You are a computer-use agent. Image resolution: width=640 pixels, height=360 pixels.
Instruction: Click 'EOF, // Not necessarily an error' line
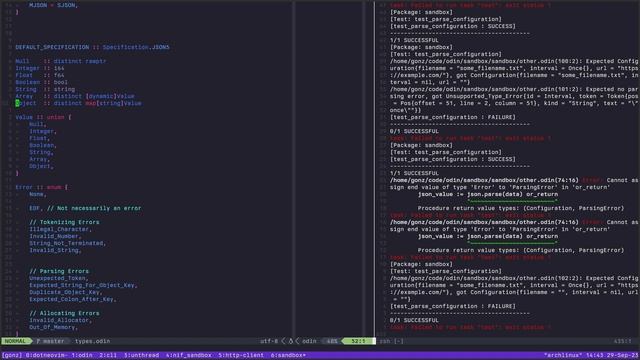[85, 208]
